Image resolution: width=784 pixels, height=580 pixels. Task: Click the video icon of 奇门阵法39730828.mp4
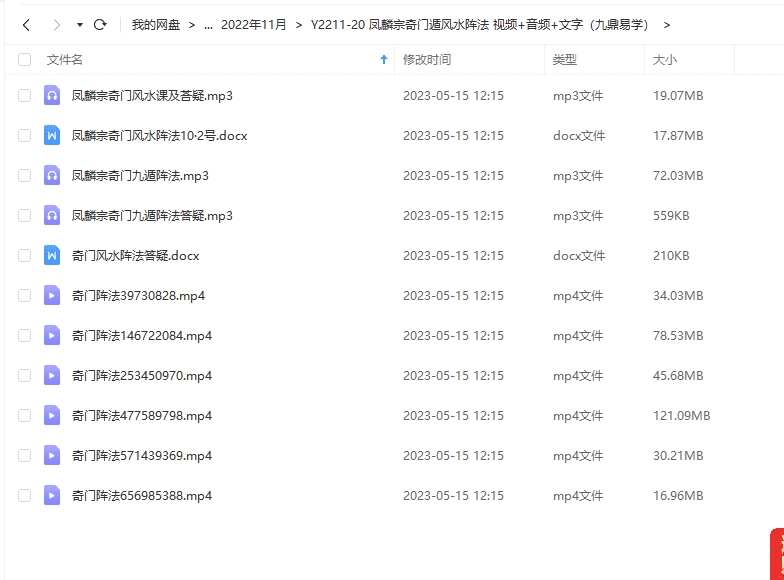(x=52, y=296)
